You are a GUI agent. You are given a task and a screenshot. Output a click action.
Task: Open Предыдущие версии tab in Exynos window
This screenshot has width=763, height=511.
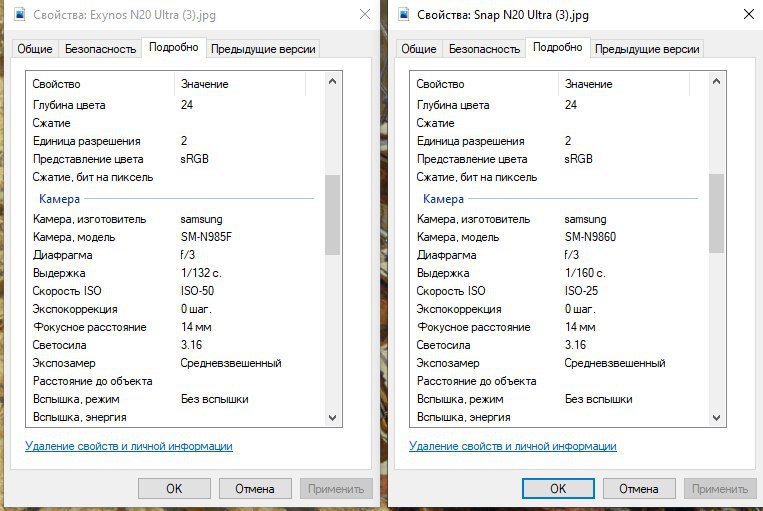(x=263, y=49)
